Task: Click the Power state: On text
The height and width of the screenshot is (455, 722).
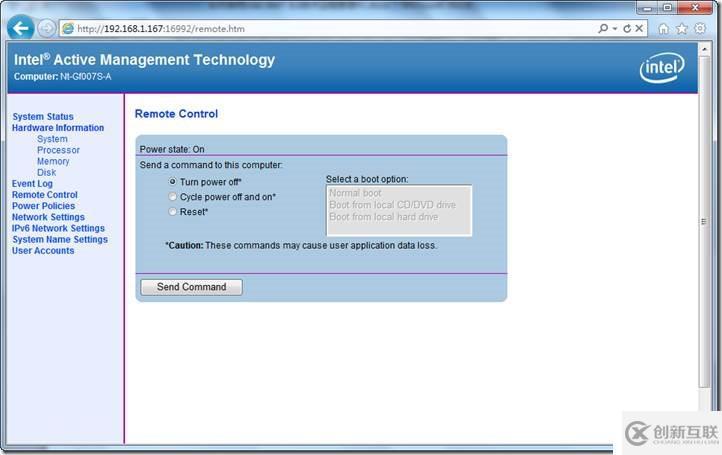Action: pos(172,149)
